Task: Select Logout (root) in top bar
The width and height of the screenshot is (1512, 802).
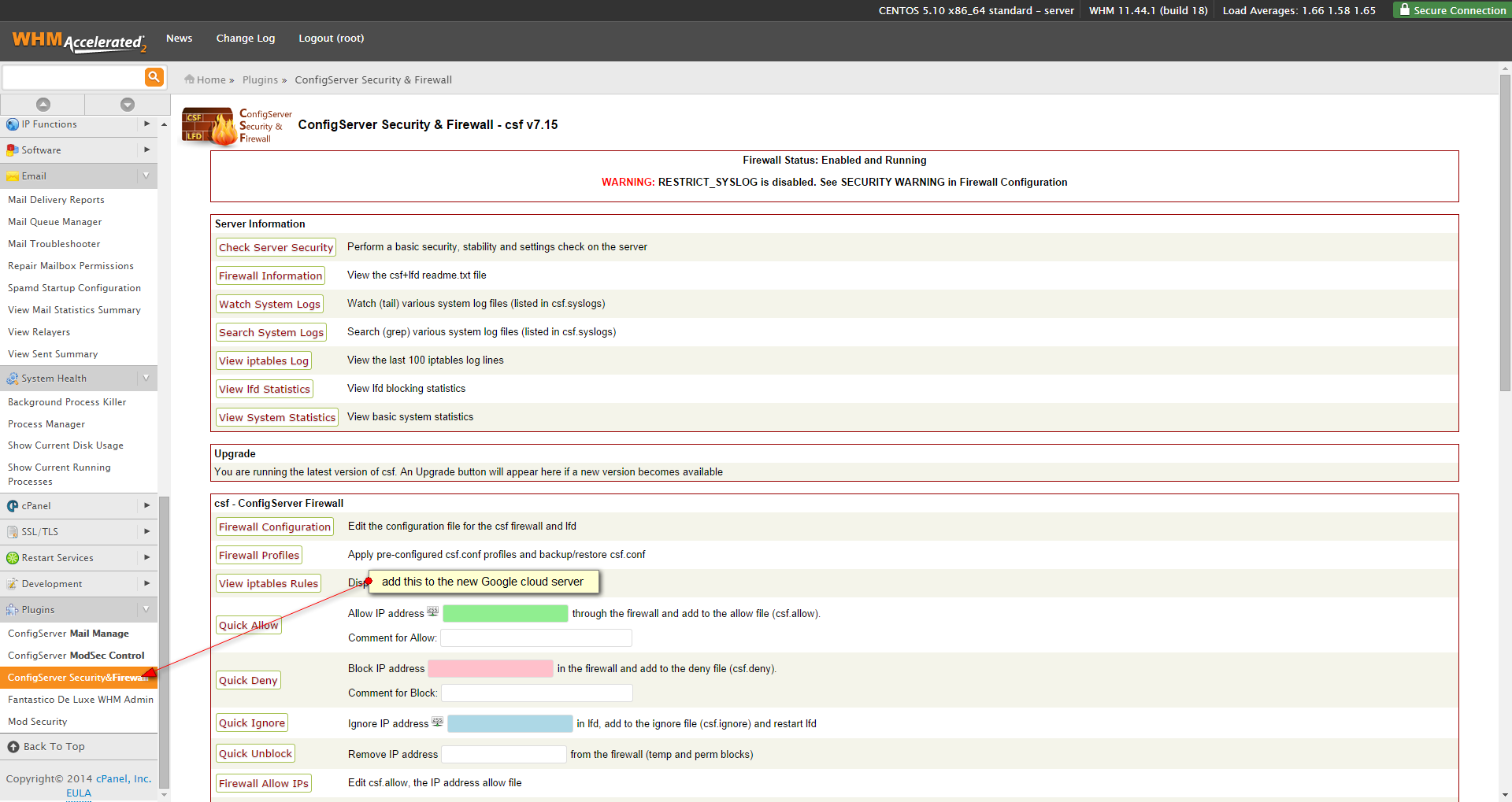Action: coord(332,39)
